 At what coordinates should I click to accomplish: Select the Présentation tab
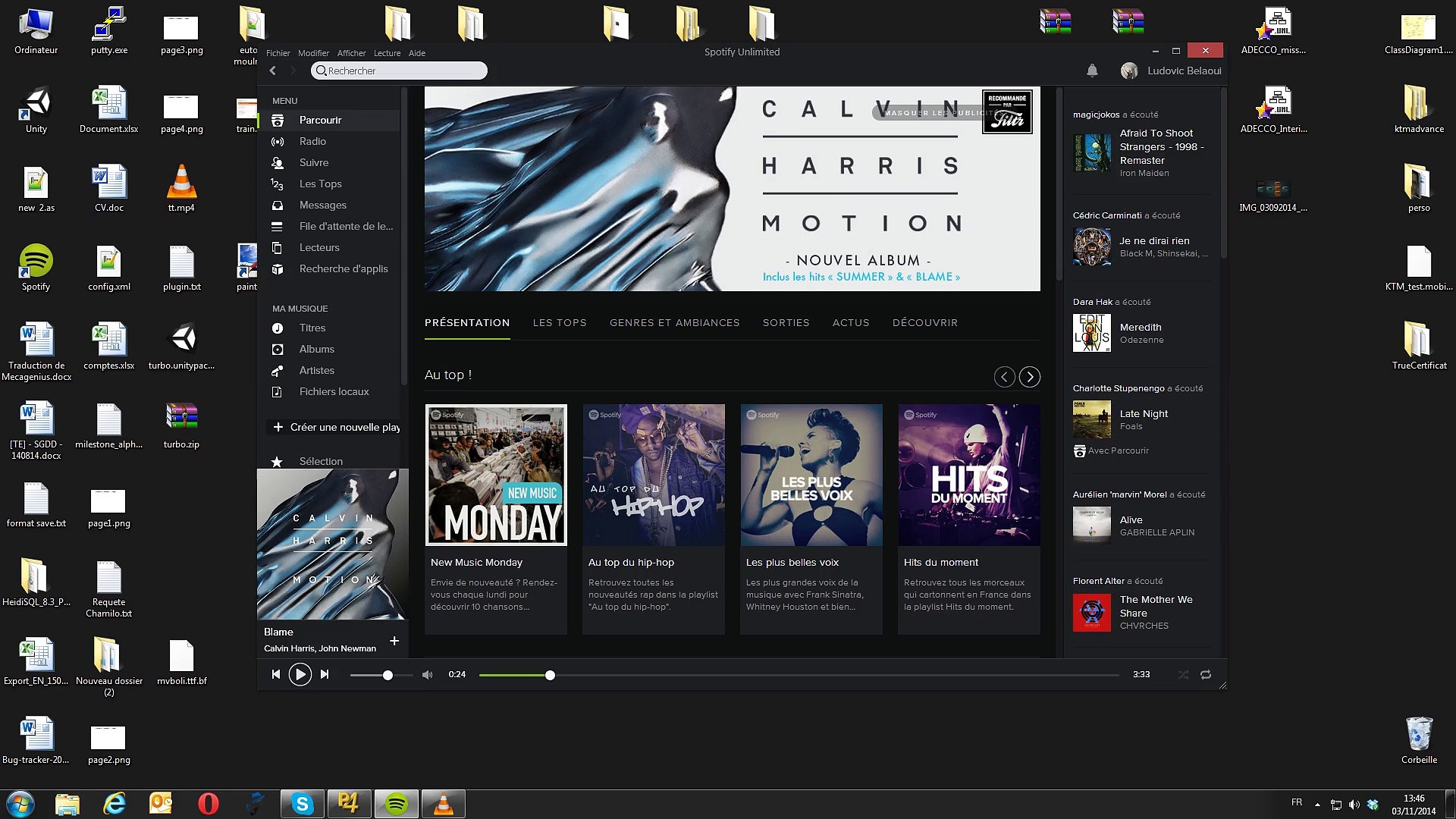point(467,322)
